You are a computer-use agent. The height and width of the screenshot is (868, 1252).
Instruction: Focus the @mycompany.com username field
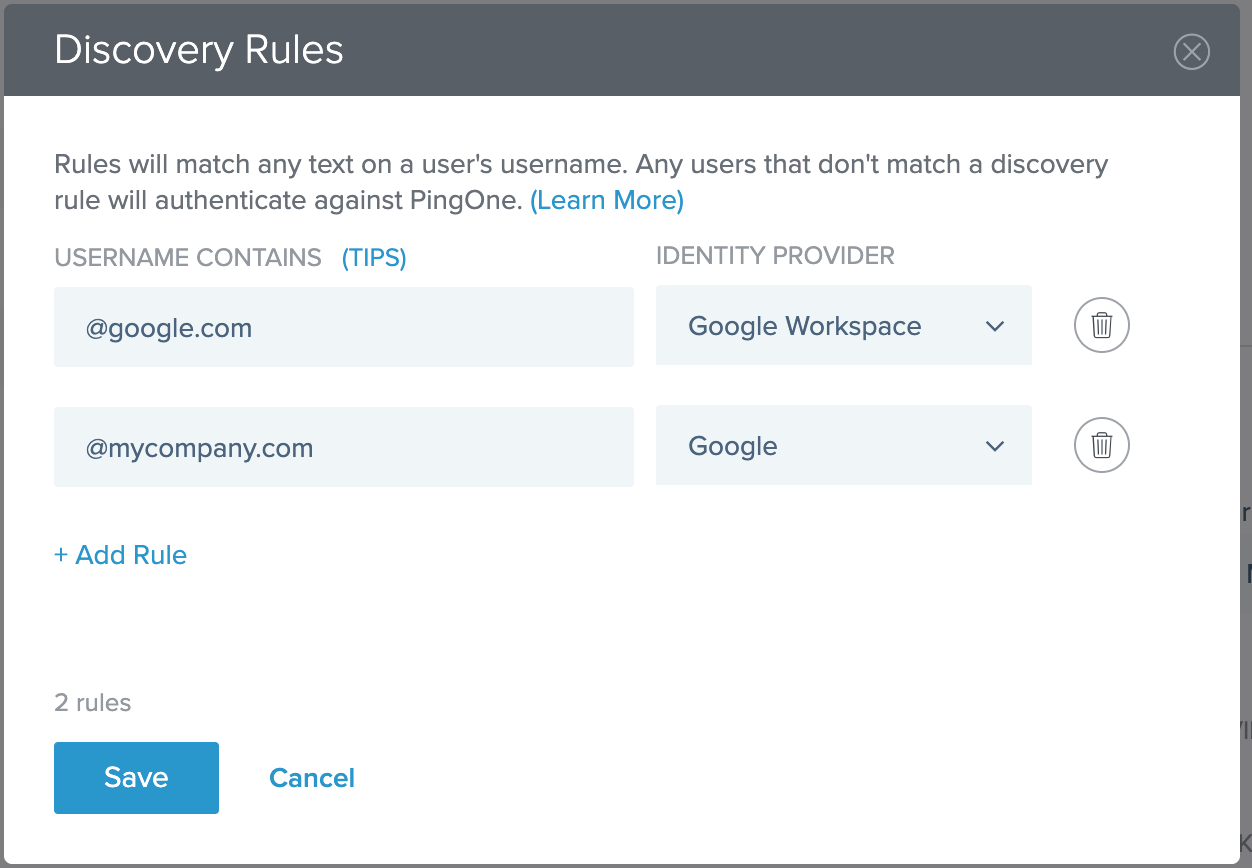pyautogui.click(x=343, y=447)
